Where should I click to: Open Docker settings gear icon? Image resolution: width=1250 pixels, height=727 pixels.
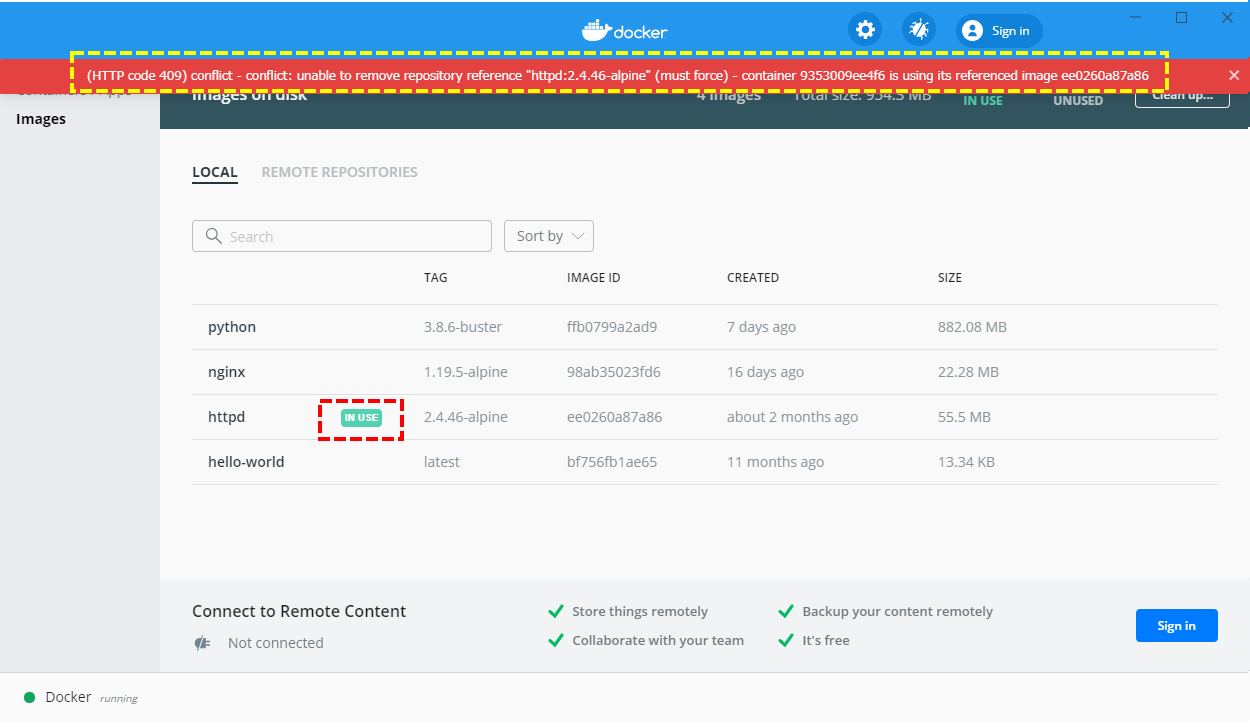point(865,30)
